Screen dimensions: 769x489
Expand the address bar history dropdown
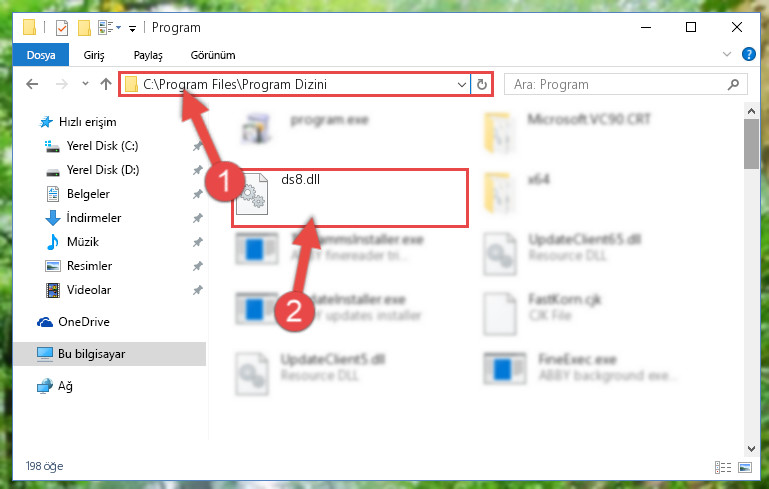461,84
